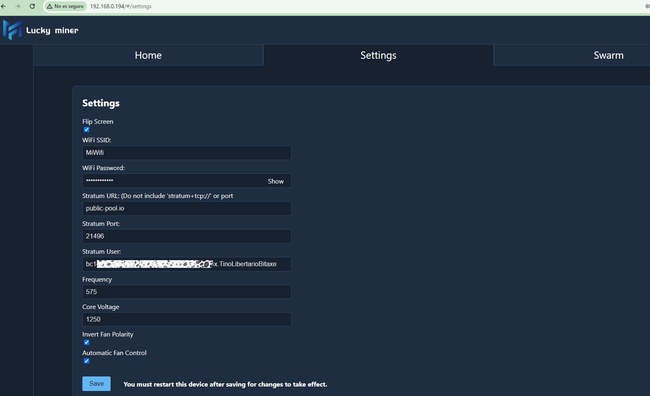Disable Automatic Fan Control checkbox

(87, 361)
